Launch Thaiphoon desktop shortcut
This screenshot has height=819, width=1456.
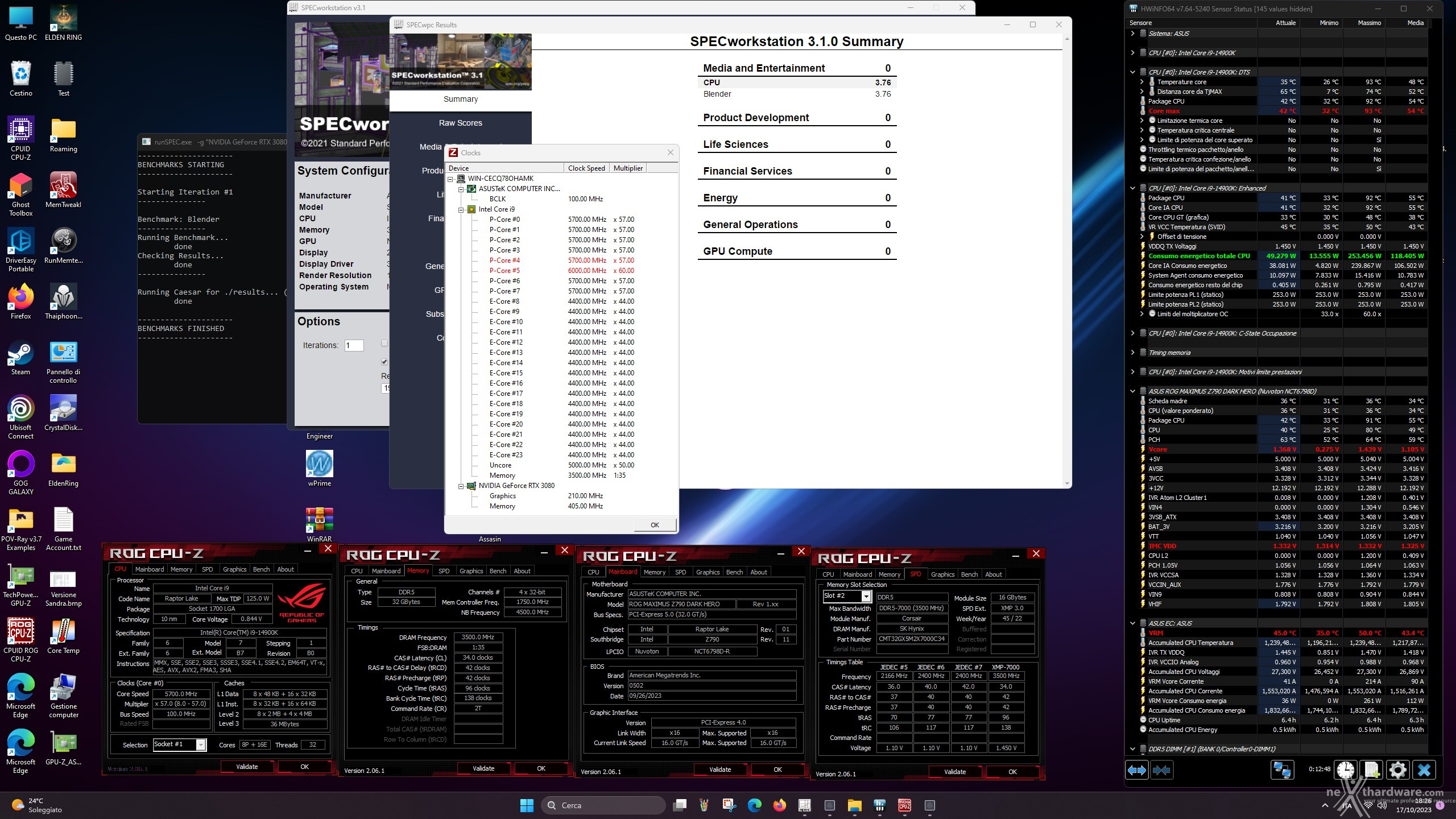pos(63,301)
